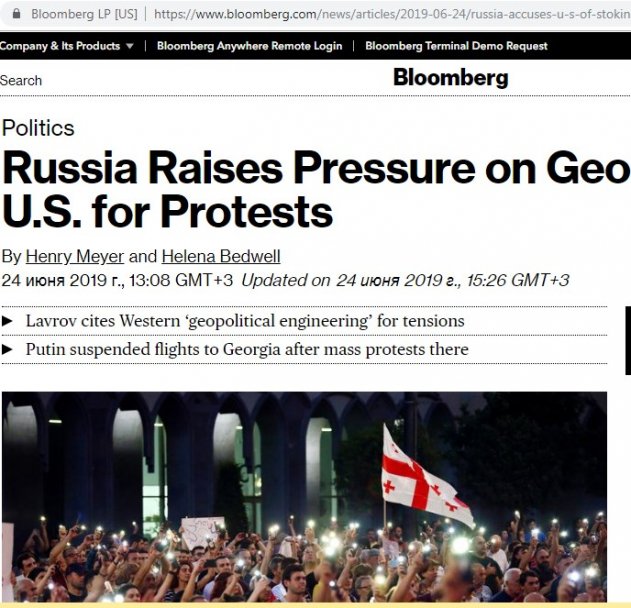Open Bloomberg Anywhere Remote Login
Image resolution: width=631 pixels, height=608 pixels.
point(249,46)
